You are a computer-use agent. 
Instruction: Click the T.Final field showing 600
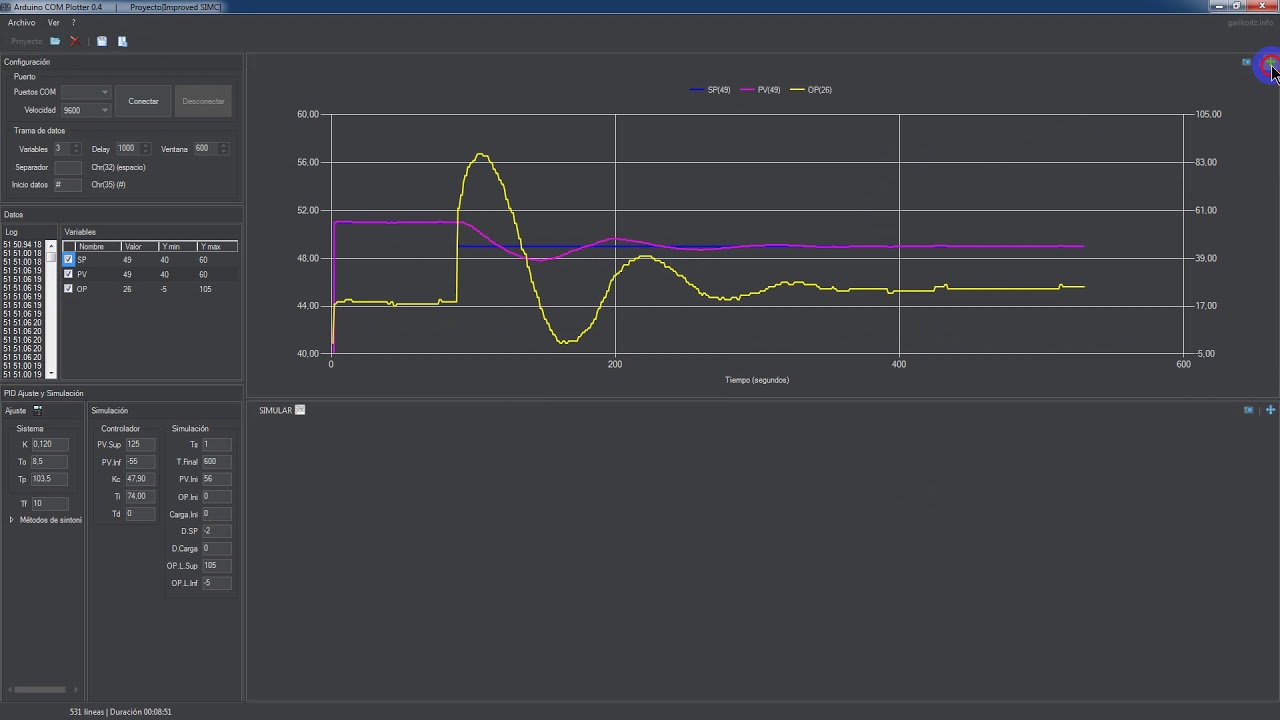click(x=216, y=462)
